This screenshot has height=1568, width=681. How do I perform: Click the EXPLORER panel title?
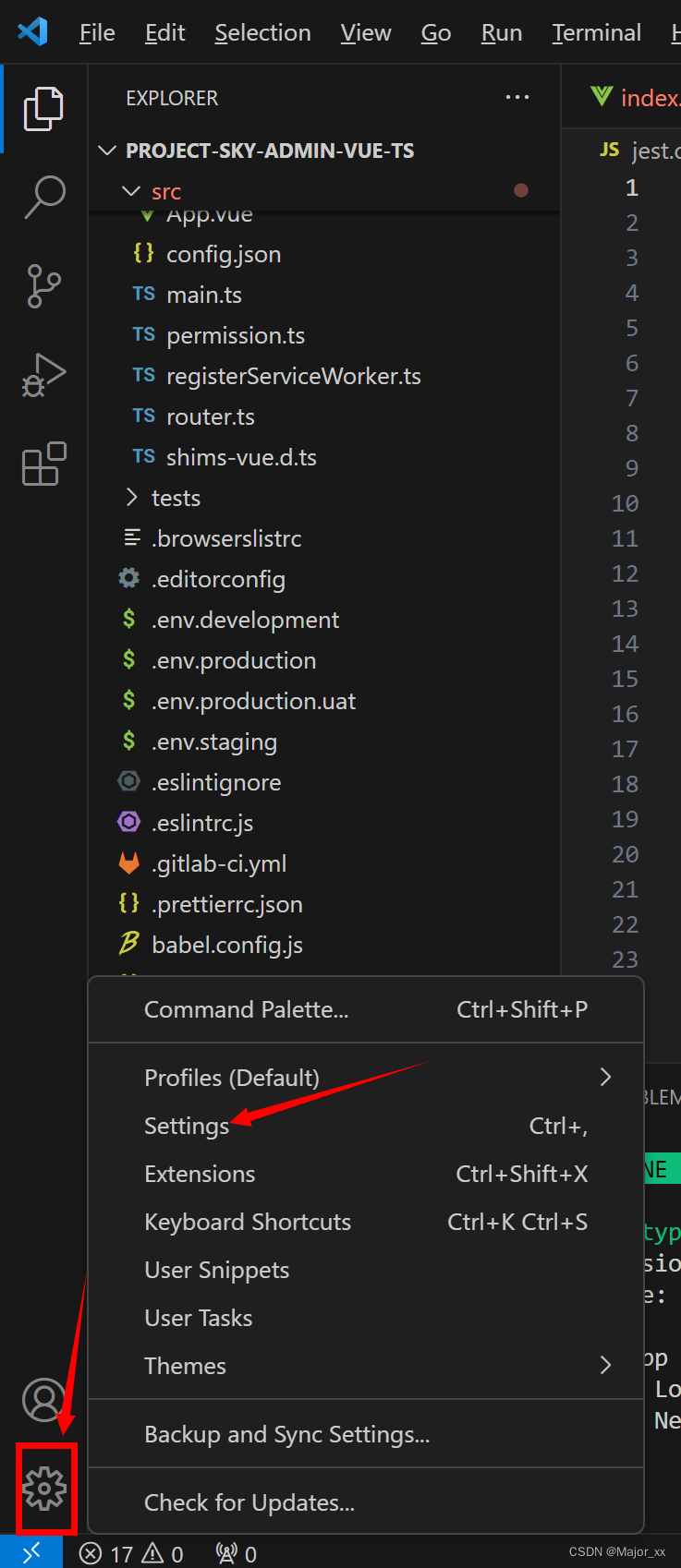click(x=172, y=98)
